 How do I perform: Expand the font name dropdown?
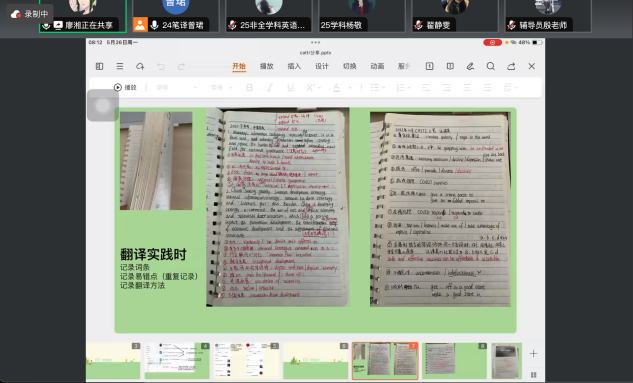[176, 88]
